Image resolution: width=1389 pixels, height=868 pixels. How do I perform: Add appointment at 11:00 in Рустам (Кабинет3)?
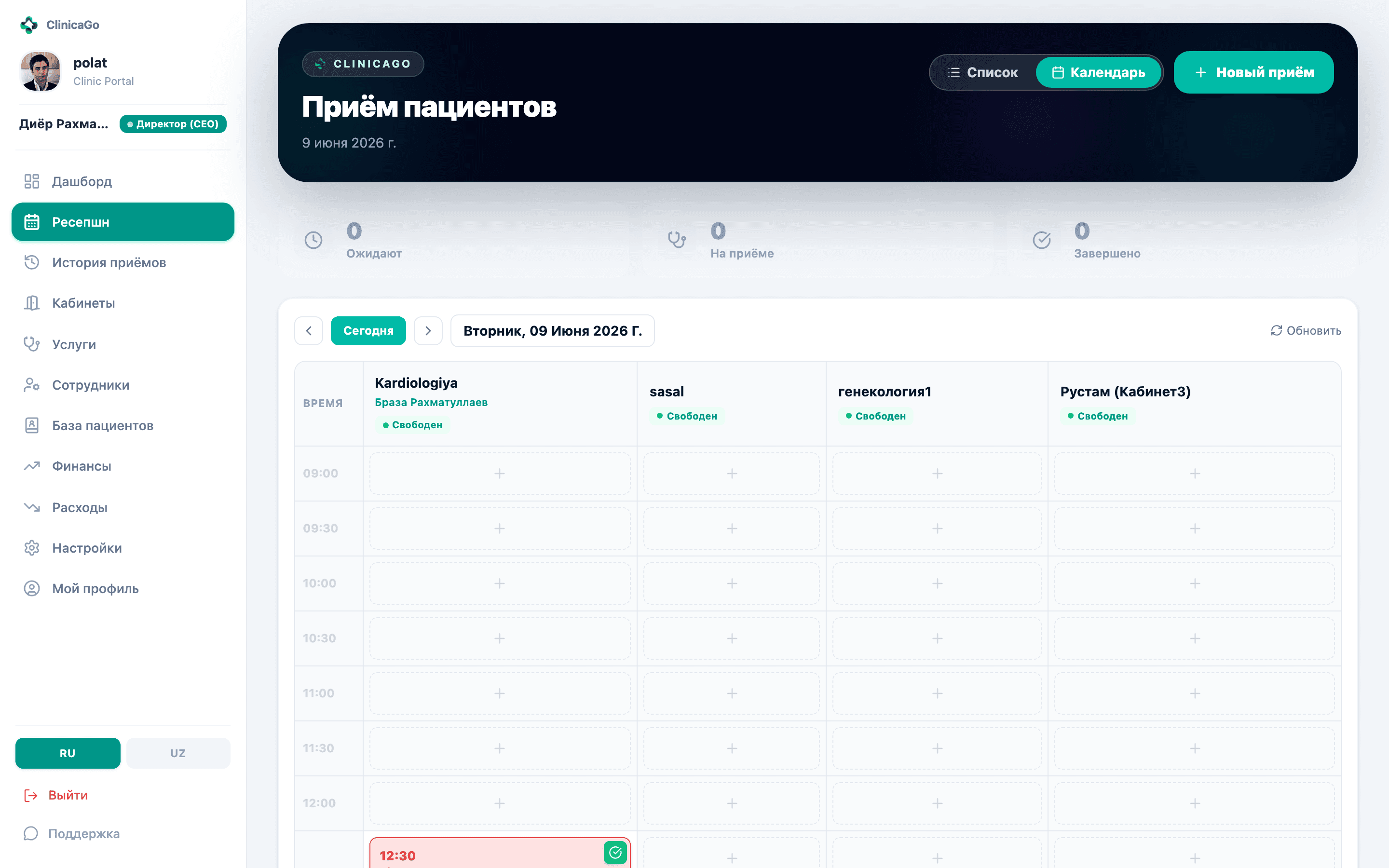click(x=1195, y=693)
